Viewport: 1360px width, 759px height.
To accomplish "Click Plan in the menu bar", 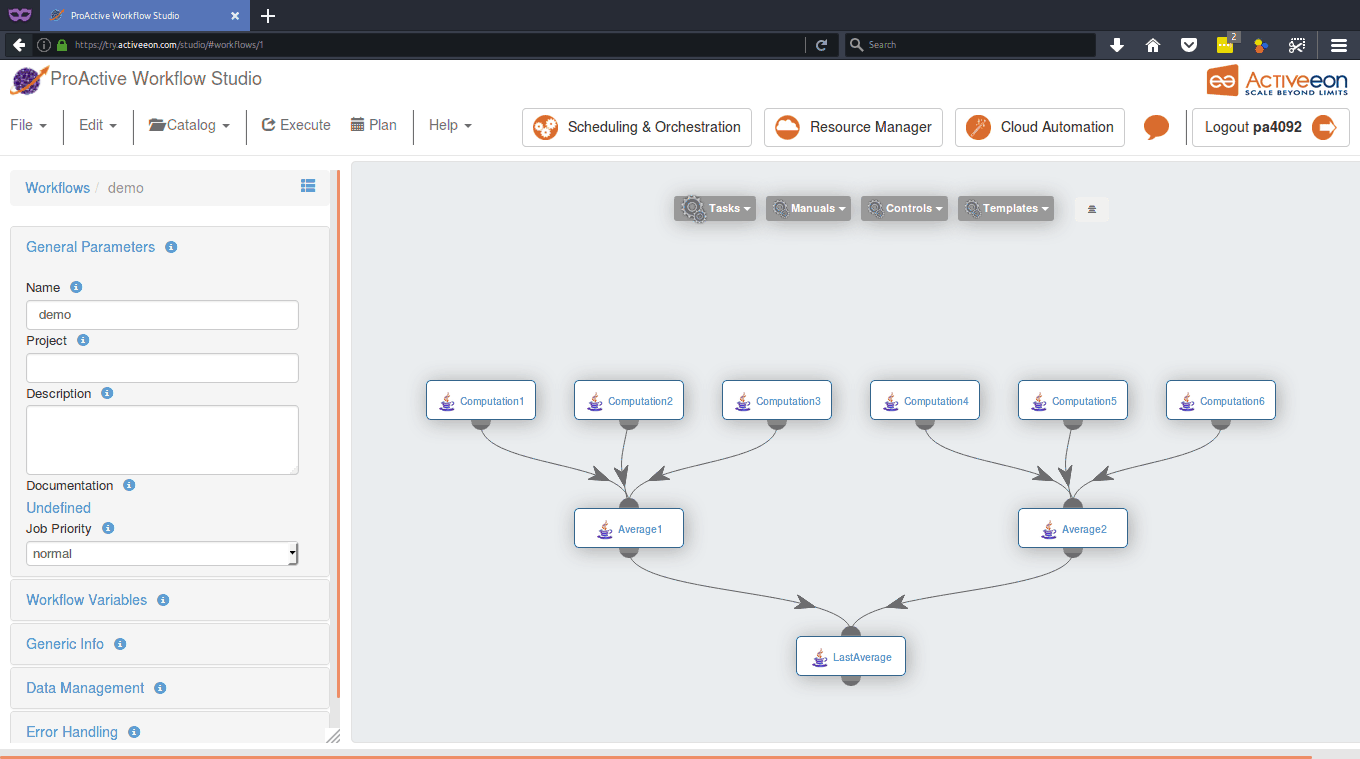I will 374,125.
